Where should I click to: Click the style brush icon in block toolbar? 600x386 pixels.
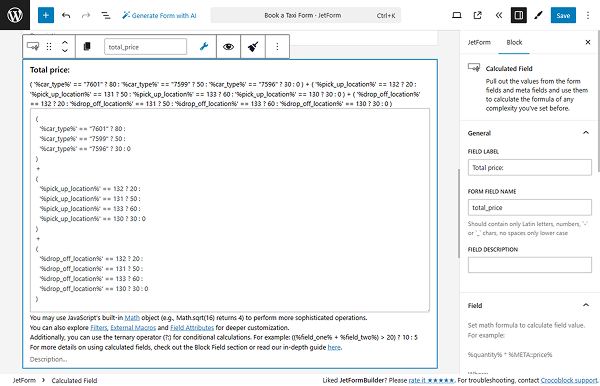click(253, 47)
